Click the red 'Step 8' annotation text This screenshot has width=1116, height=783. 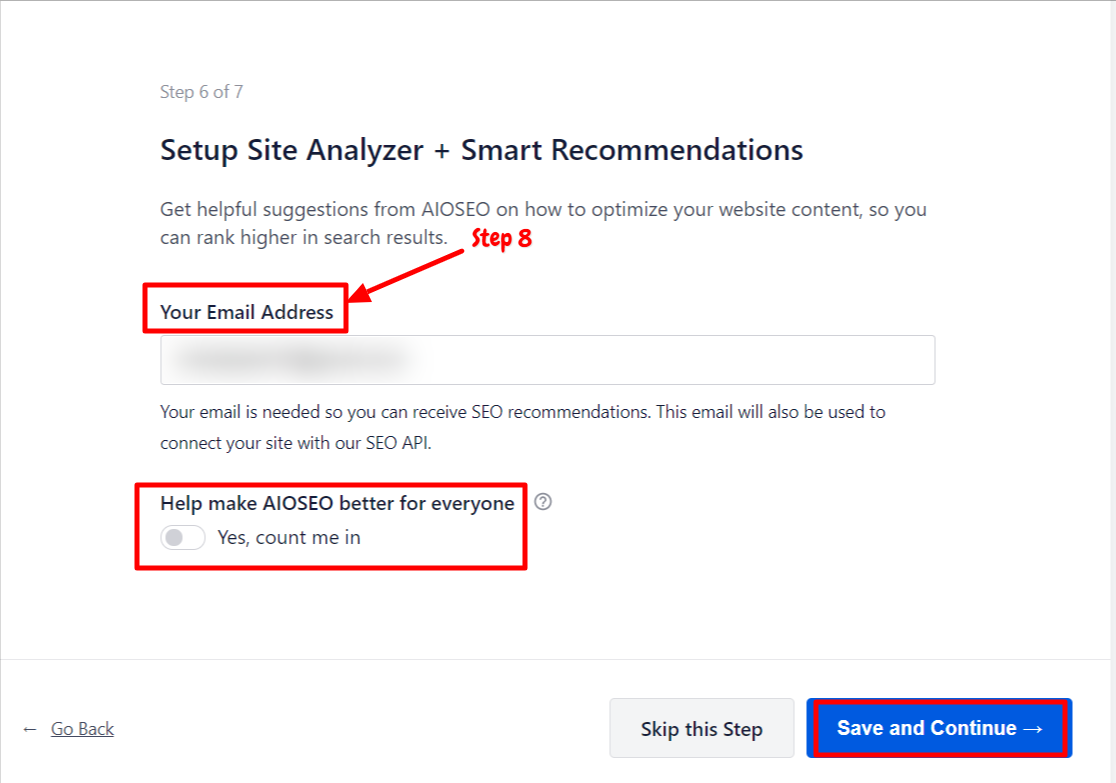pyautogui.click(x=502, y=238)
